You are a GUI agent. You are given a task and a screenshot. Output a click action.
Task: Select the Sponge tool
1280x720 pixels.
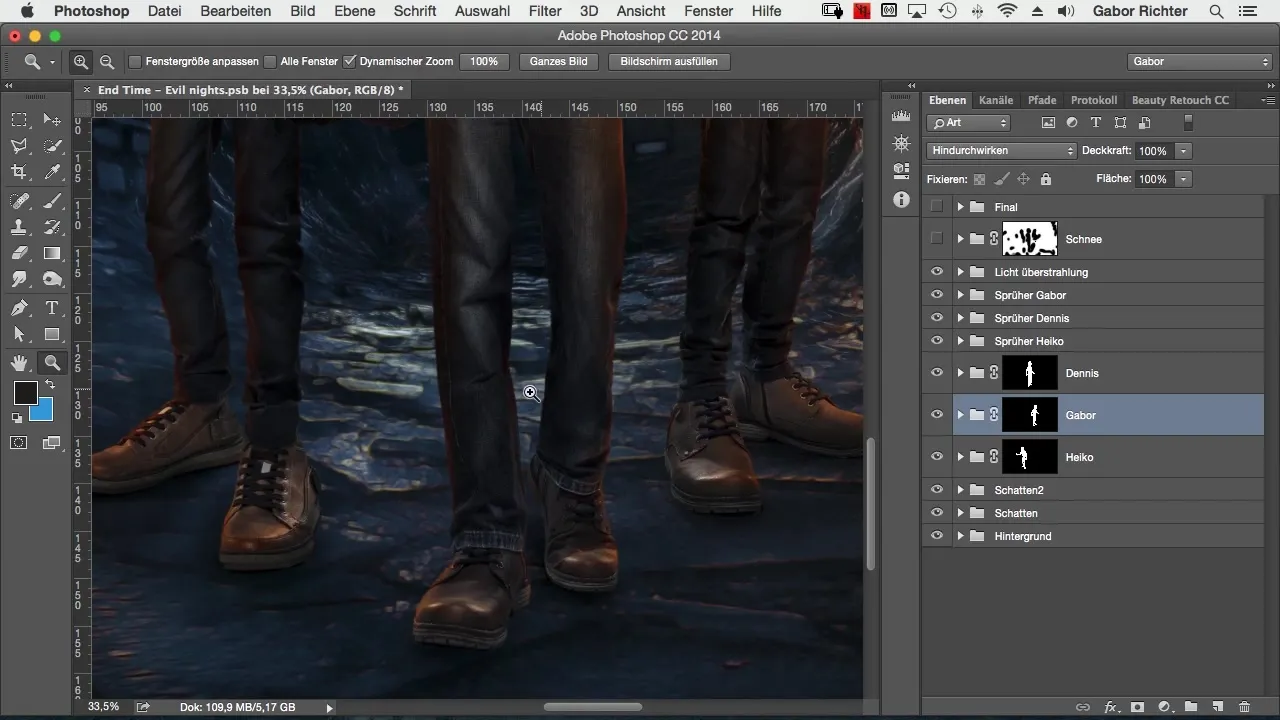(53, 279)
